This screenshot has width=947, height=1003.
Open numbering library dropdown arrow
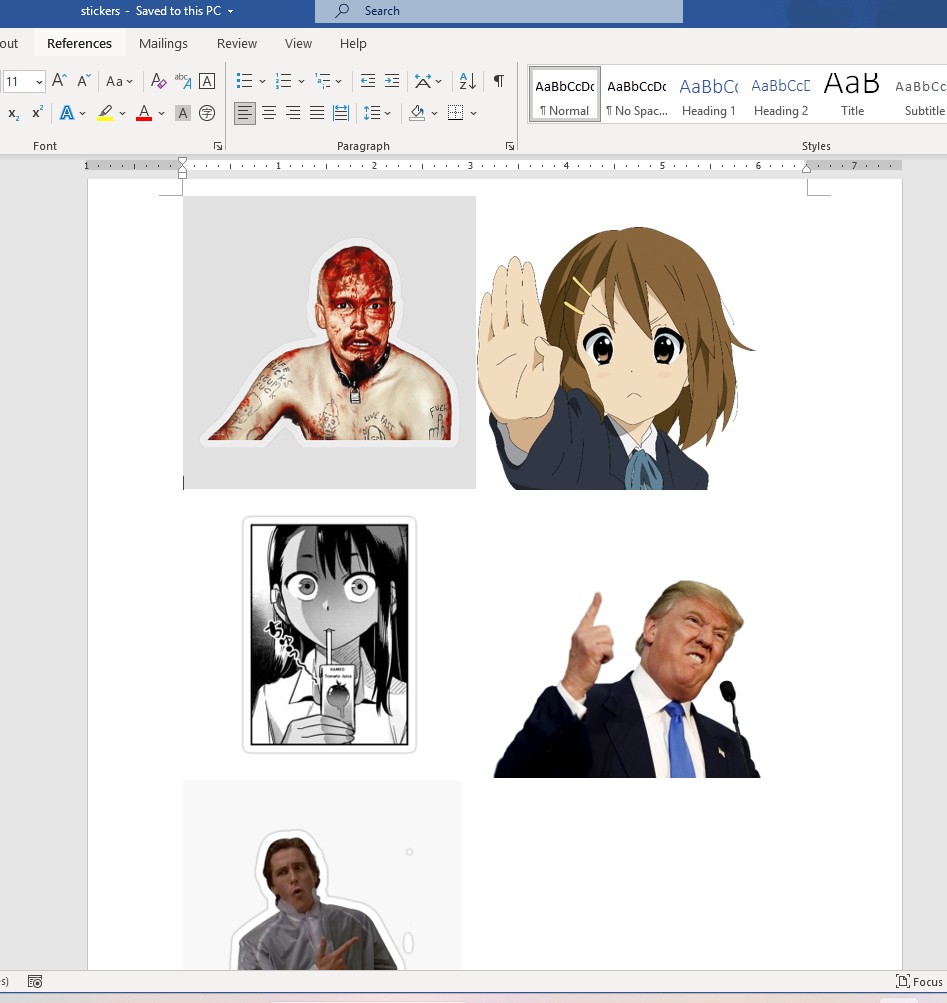click(x=301, y=81)
